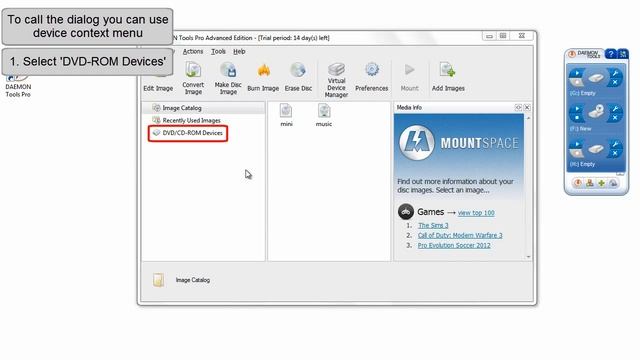The height and width of the screenshot is (360, 640).
Task: Click stop button for gadget drive (F:) New
Action: (x=577, y=118)
